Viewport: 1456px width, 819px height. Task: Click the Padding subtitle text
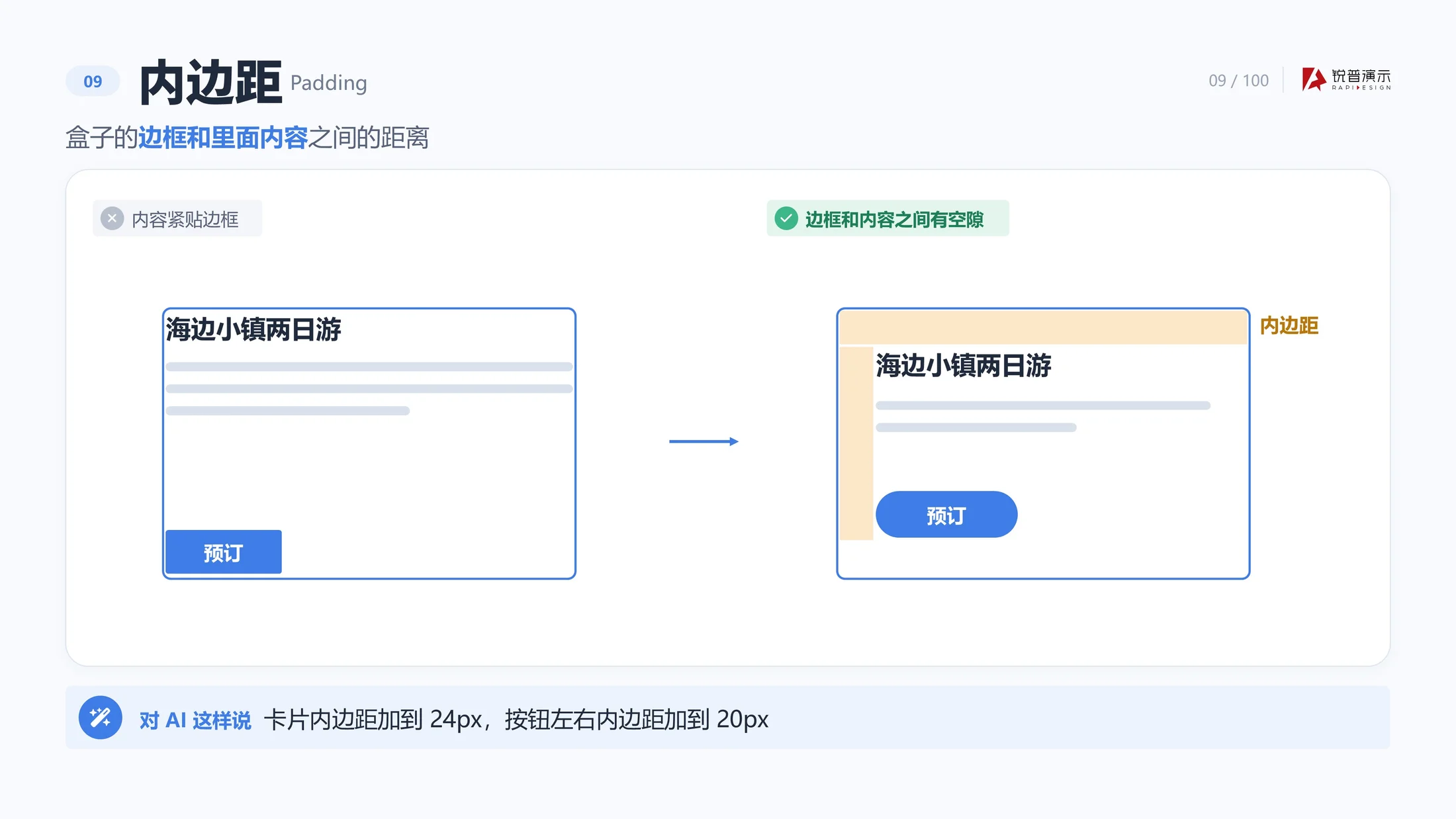(328, 83)
